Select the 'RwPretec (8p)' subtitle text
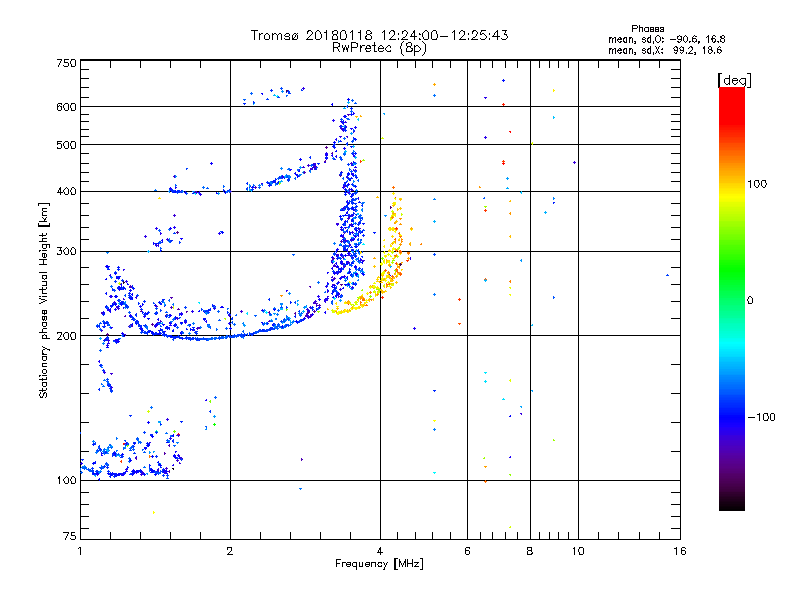This screenshot has width=800, height=600. 379,48
